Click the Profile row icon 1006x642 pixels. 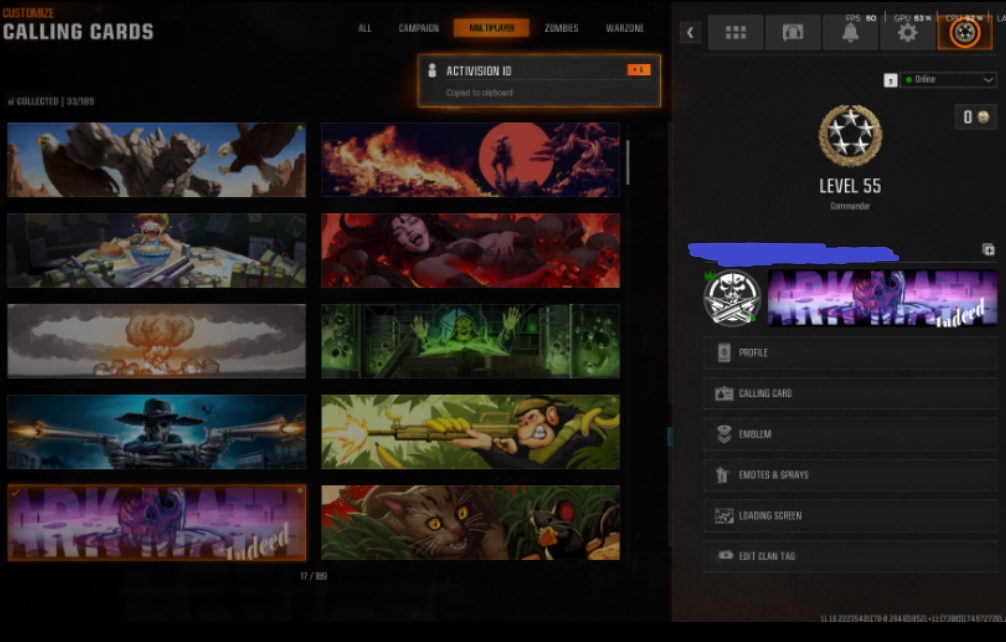724,353
